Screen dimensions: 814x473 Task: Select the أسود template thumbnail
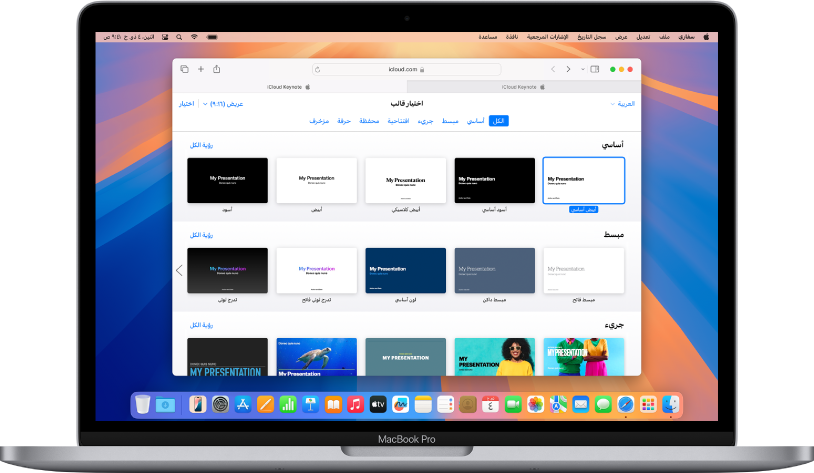point(227,180)
